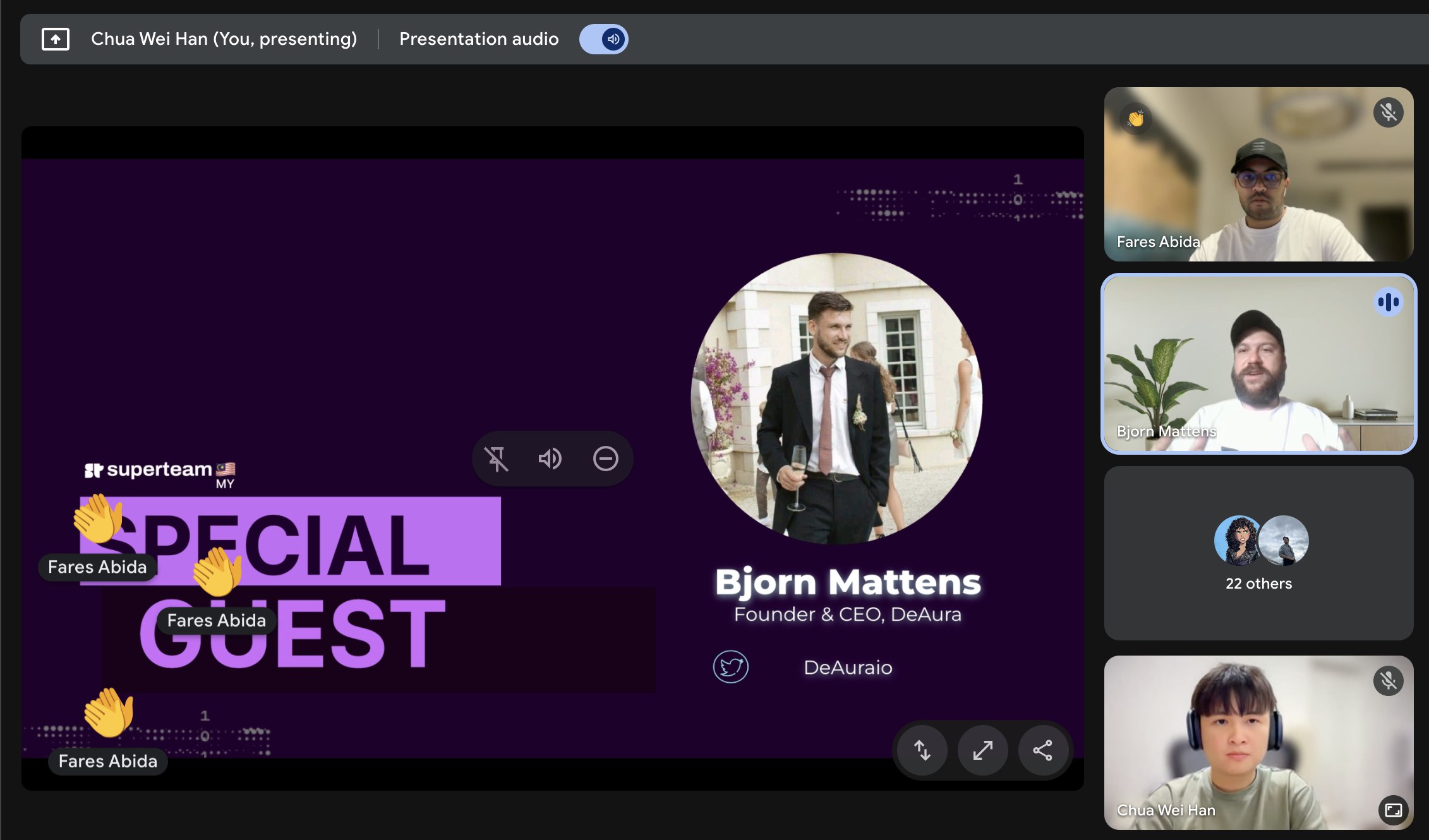Click the circular Bjorn Mattens photo on the slide
Image resolution: width=1429 pixels, height=840 pixels.
836,398
